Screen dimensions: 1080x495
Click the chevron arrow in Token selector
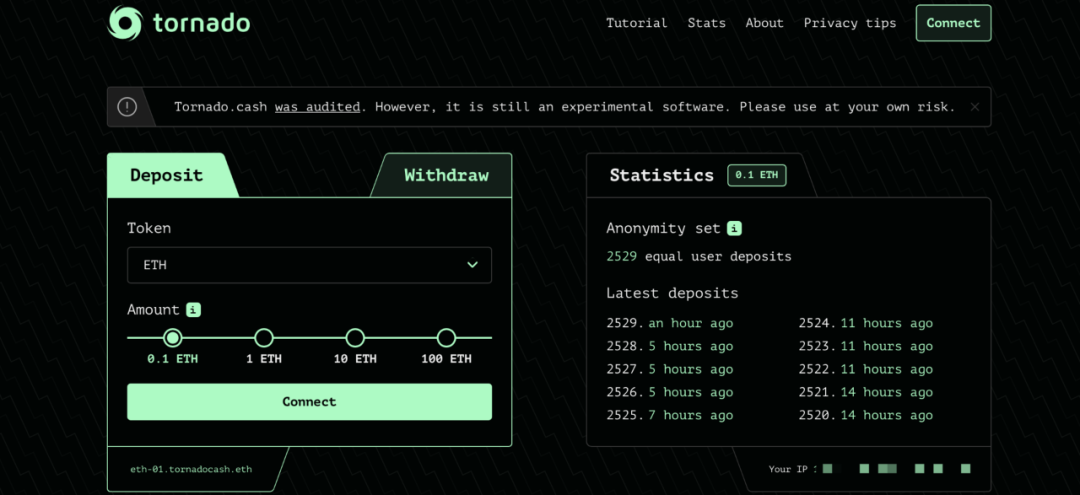tap(473, 265)
